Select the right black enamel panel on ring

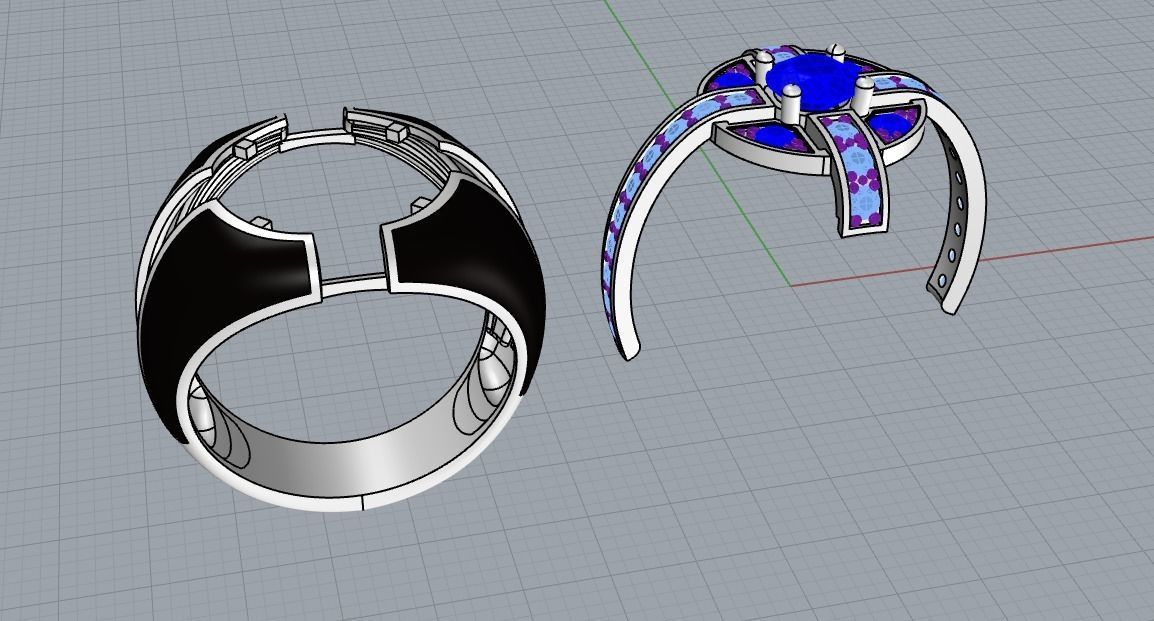pos(471,272)
